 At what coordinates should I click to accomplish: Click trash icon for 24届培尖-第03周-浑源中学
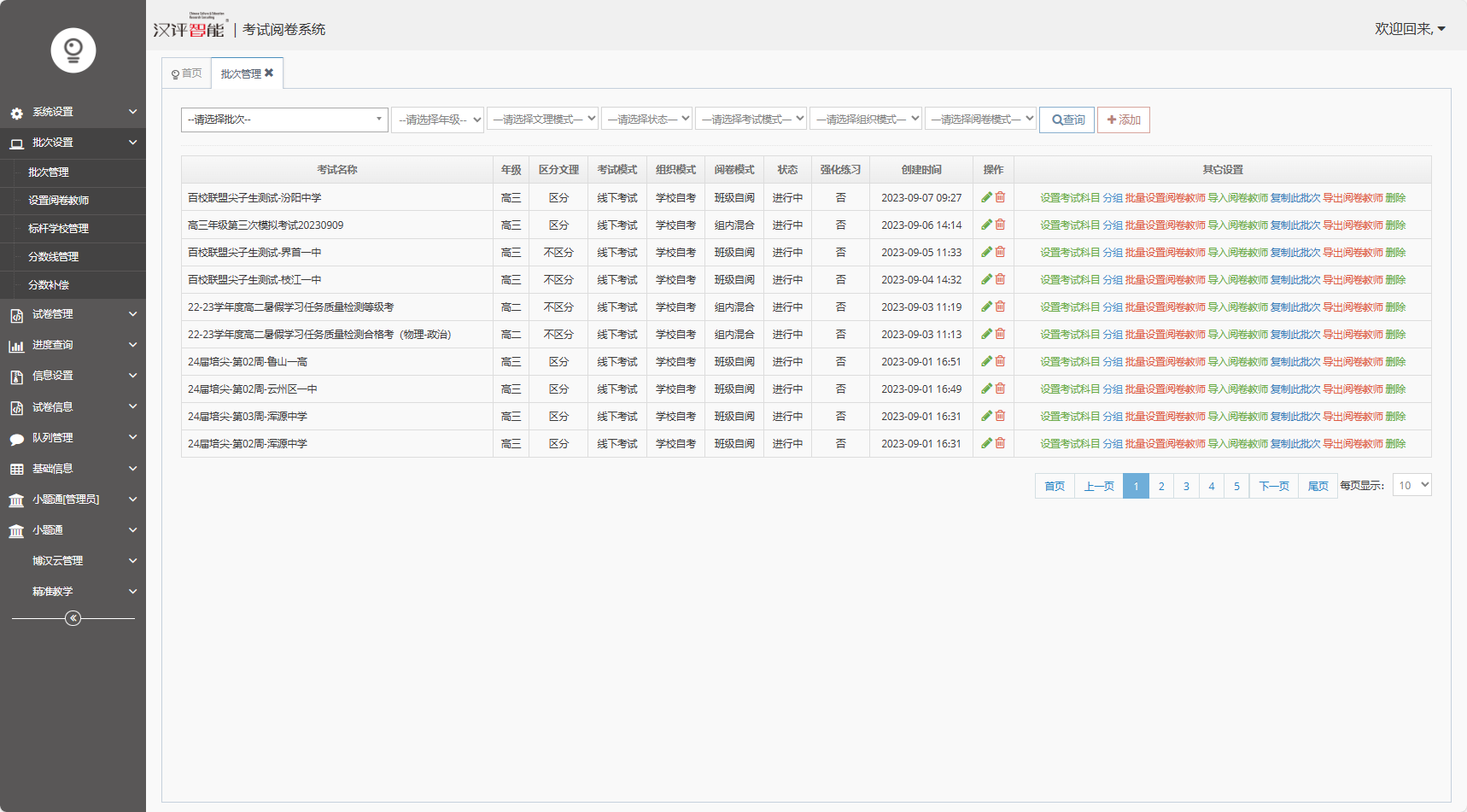1000,416
